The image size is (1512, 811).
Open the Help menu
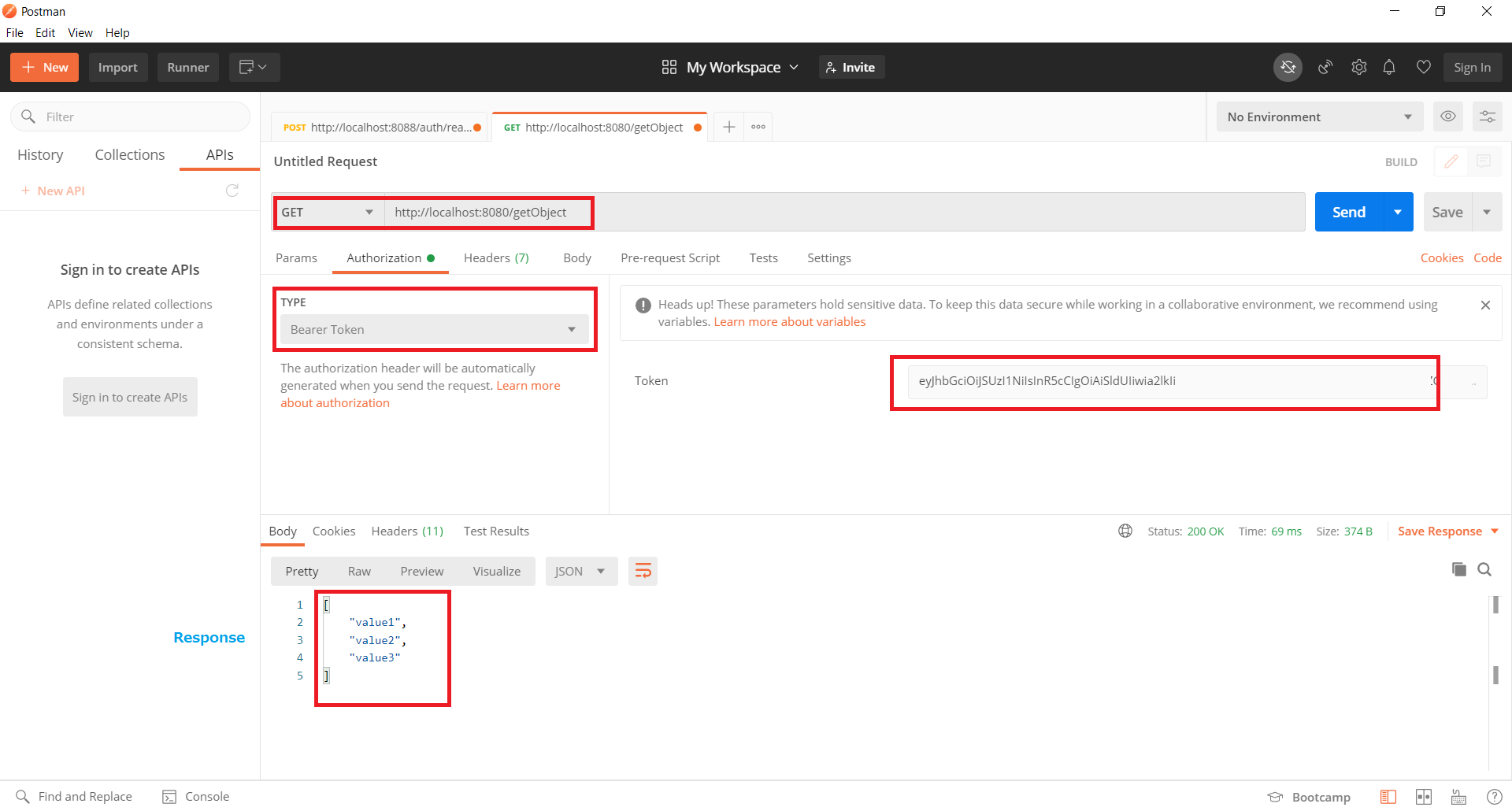pos(117,33)
